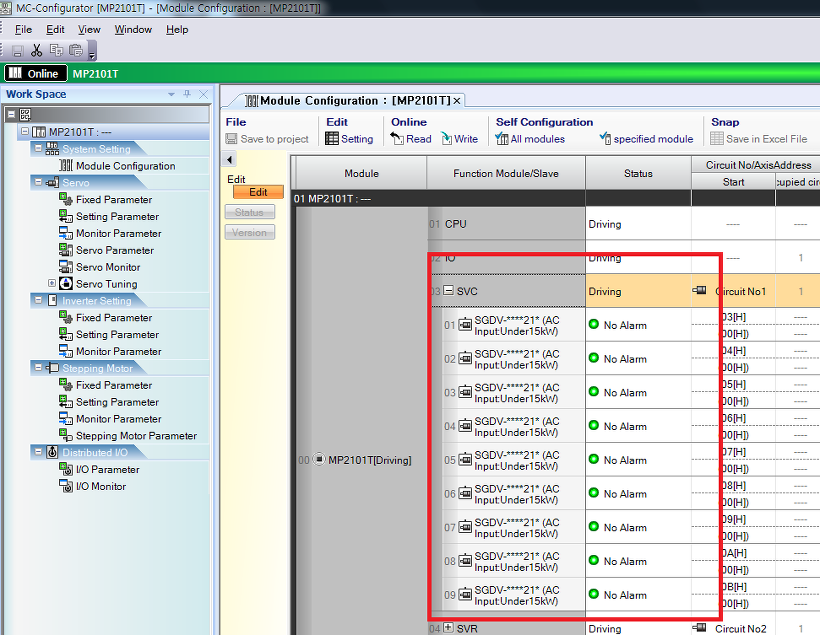Collapse the MP2101T tree node
This screenshot has width=820, height=635.
click(x=25, y=131)
